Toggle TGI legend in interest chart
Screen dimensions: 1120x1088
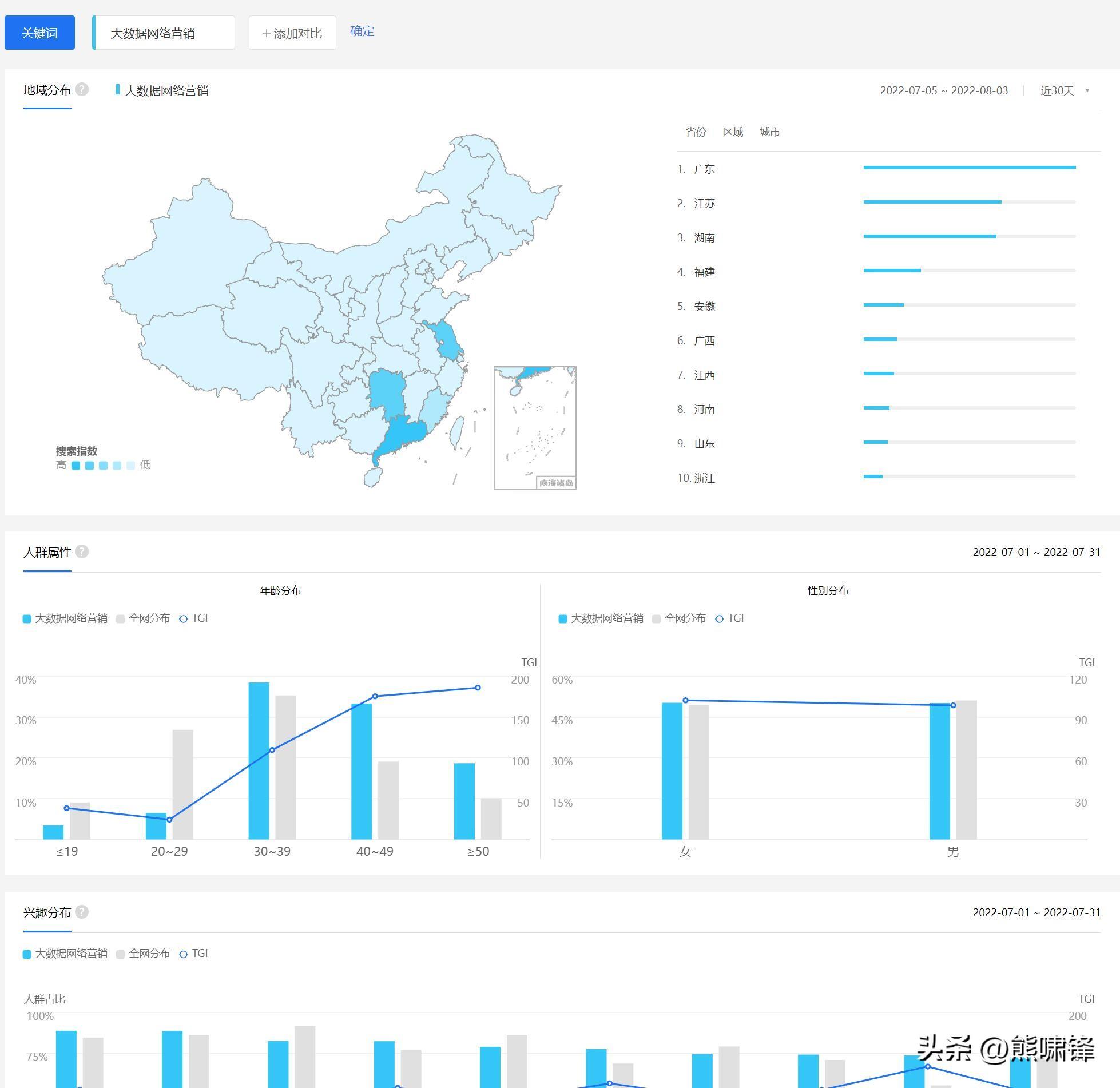click(x=194, y=954)
